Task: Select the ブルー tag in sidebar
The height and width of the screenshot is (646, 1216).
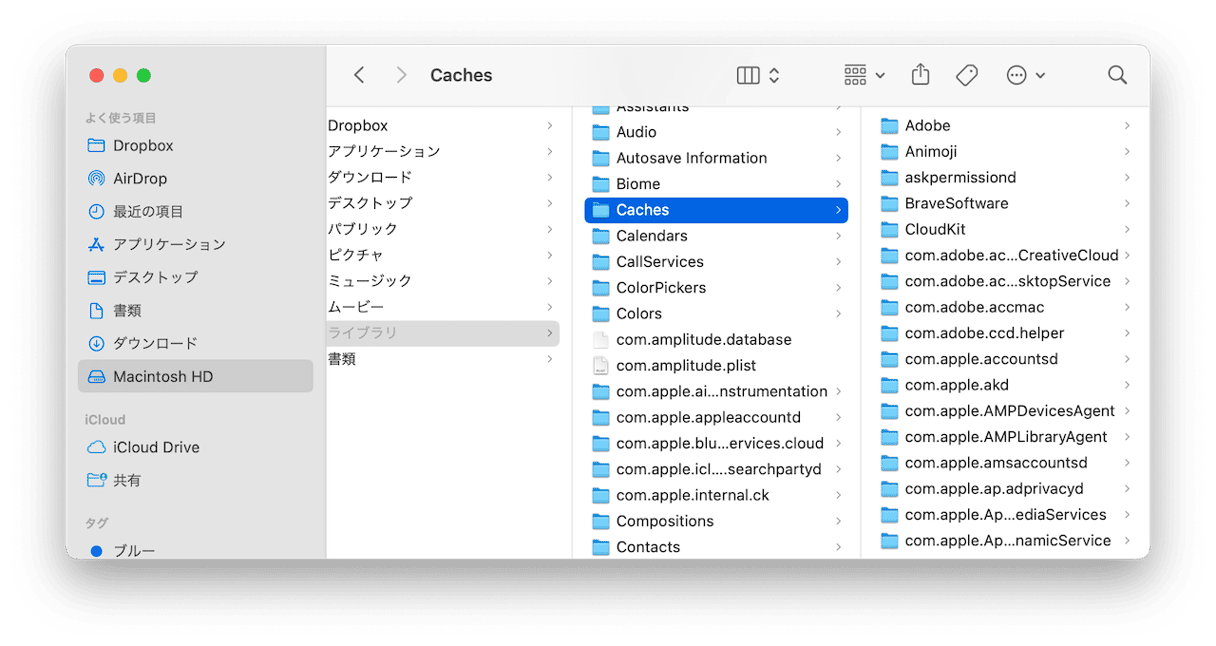Action: point(195,550)
